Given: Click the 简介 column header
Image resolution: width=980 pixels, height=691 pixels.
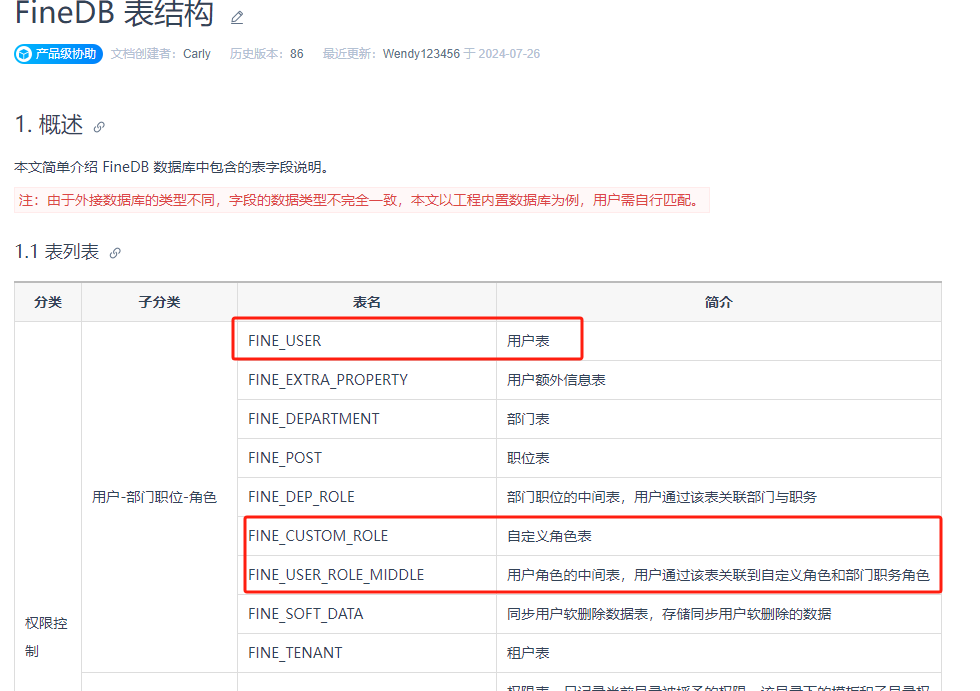Looking at the screenshot, I should 719,302.
